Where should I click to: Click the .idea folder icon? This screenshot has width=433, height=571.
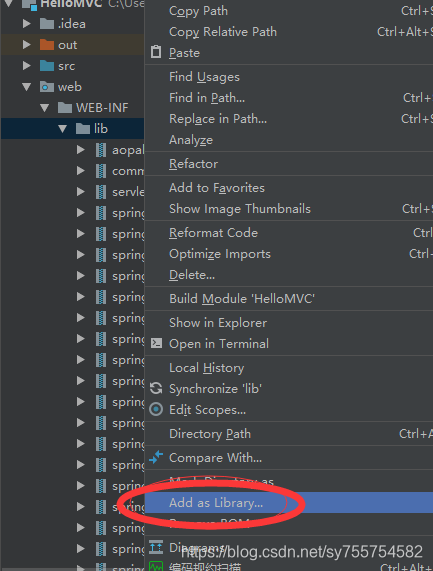[47, 24]
